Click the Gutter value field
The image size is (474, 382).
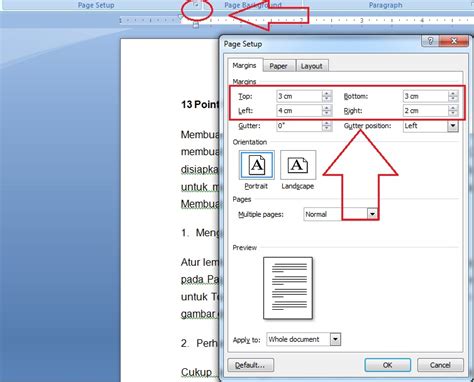[299, 126]
